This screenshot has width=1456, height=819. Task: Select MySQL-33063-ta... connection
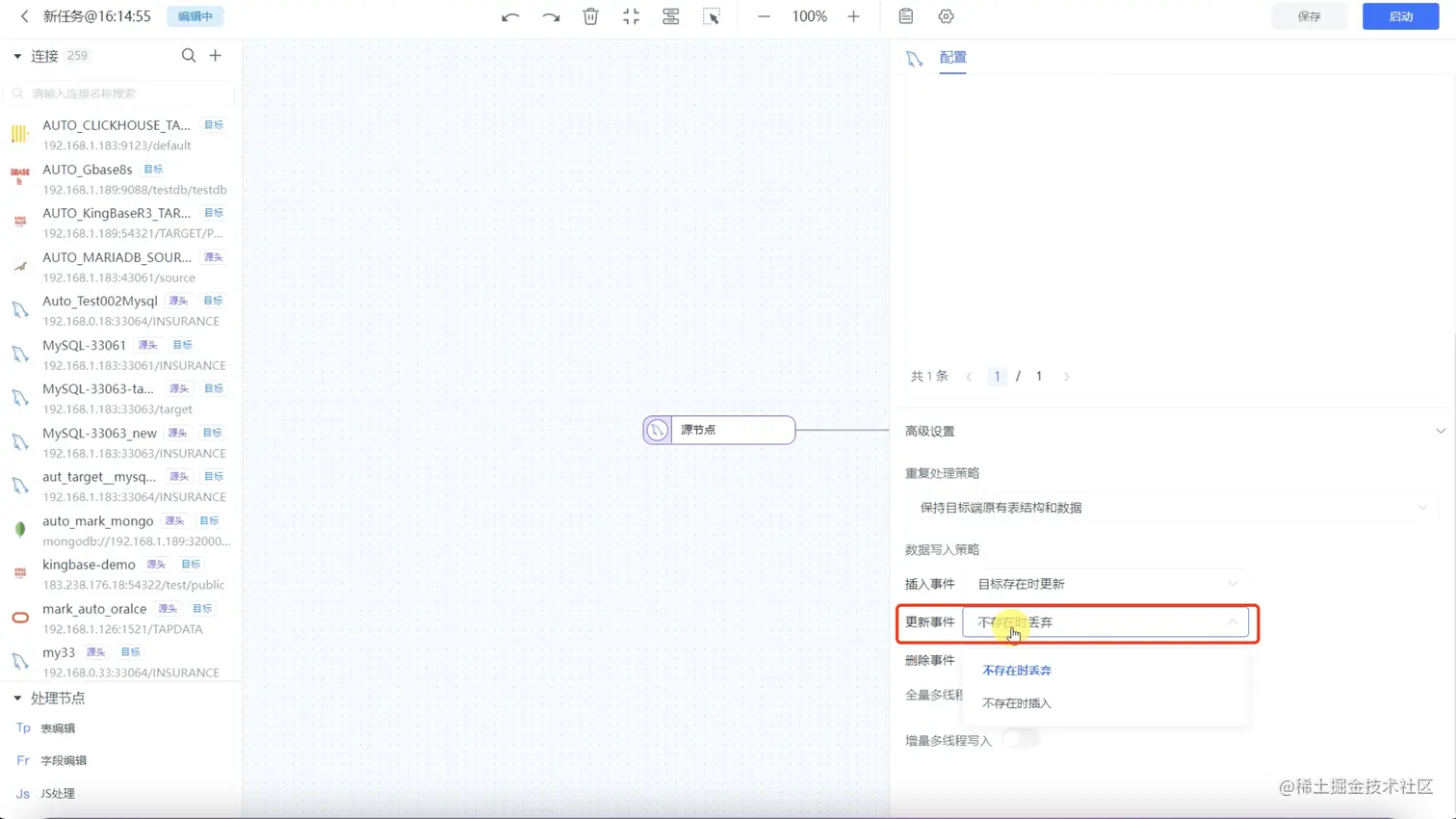(x=120, y=398)
